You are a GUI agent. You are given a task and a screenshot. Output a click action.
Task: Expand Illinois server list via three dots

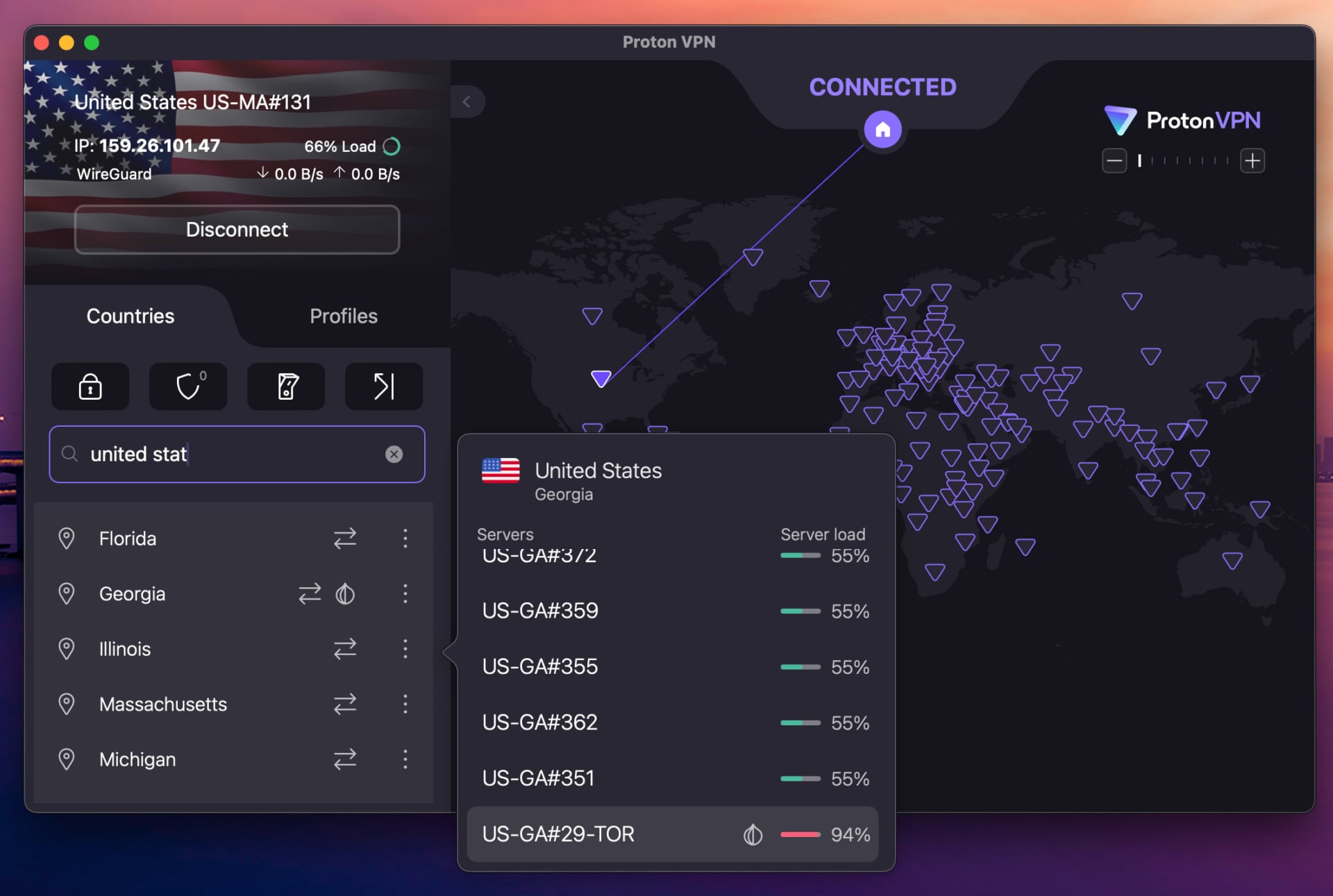[405, 648]
